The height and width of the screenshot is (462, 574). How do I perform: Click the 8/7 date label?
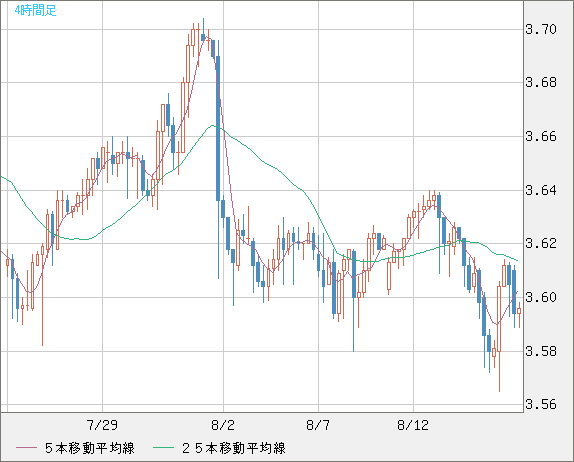click(318, 425)
